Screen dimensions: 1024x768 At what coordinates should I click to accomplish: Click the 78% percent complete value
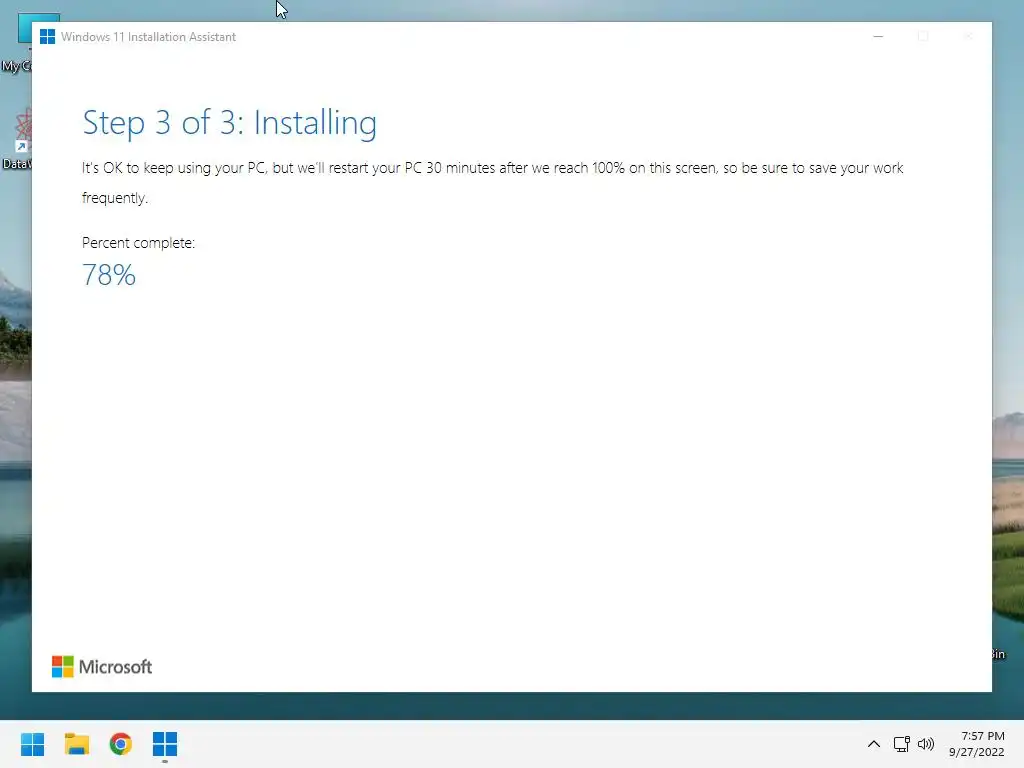(109, 275)
